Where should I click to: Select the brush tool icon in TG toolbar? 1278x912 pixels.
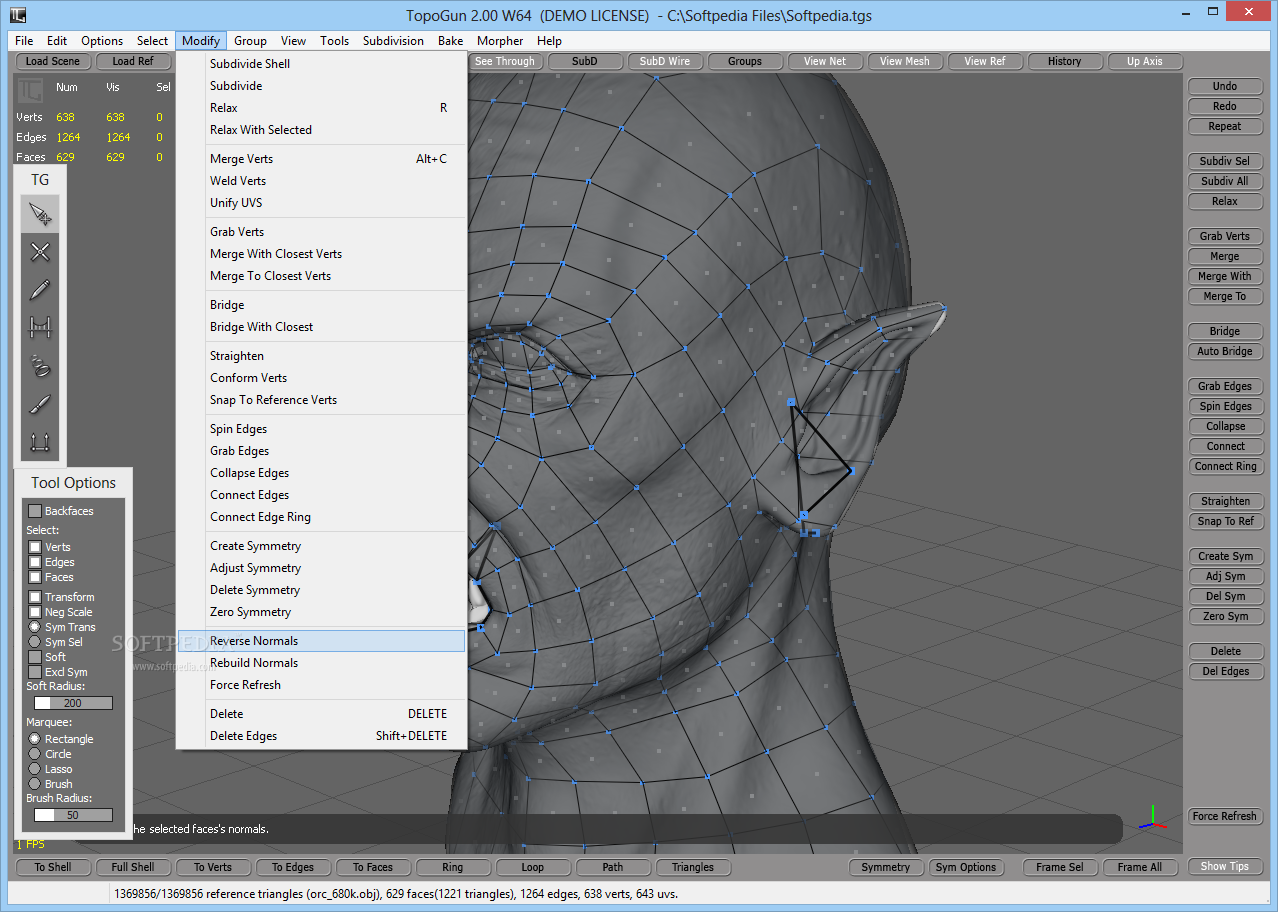[40, 404]
